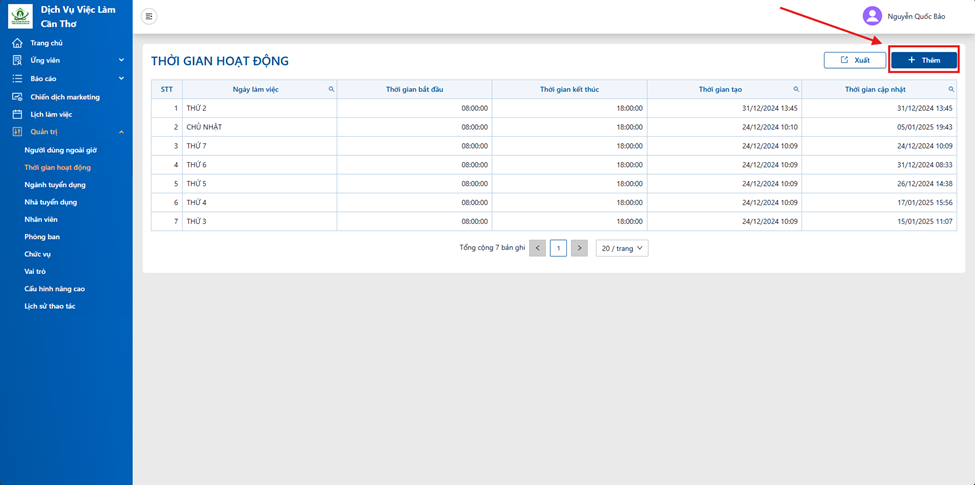Select Vai trò submenu item
The height and width of the screenshot is (485, 975).
[35, 272]
